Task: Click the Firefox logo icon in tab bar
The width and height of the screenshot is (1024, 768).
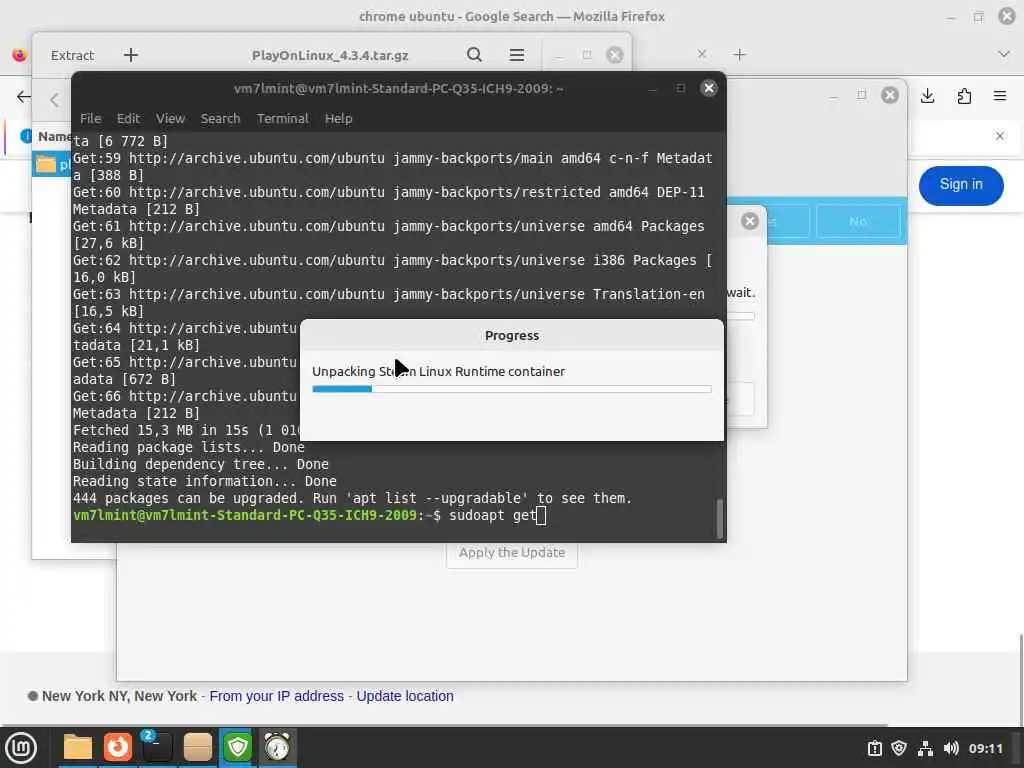Action: pos(20,55)
